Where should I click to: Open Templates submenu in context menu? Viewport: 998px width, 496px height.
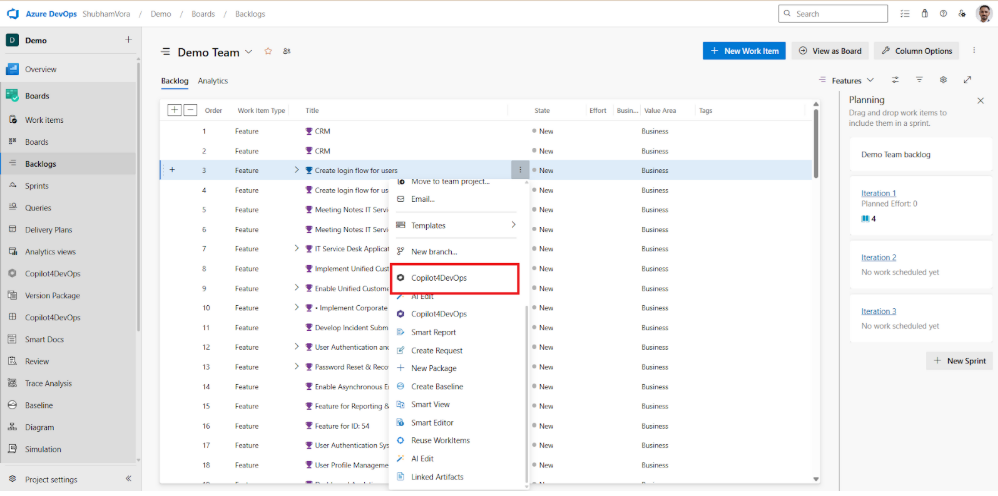[x=456, y=225]
